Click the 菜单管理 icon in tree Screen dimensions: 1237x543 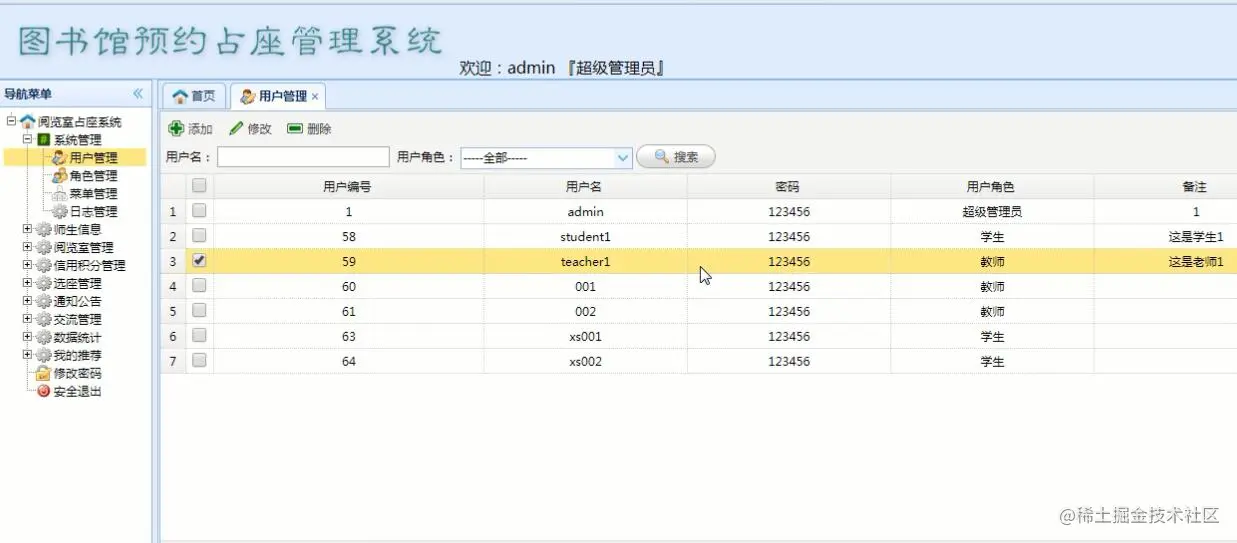(x=60, y=193)
